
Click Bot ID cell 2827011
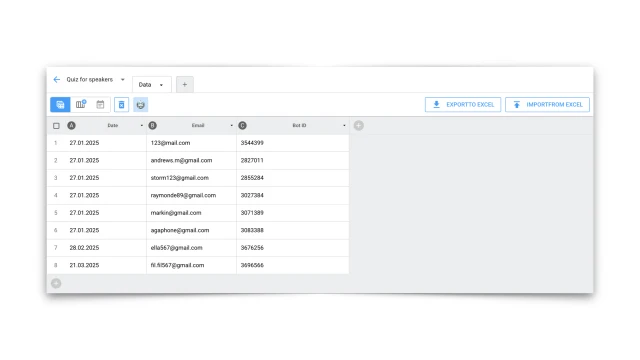(293, 160)
